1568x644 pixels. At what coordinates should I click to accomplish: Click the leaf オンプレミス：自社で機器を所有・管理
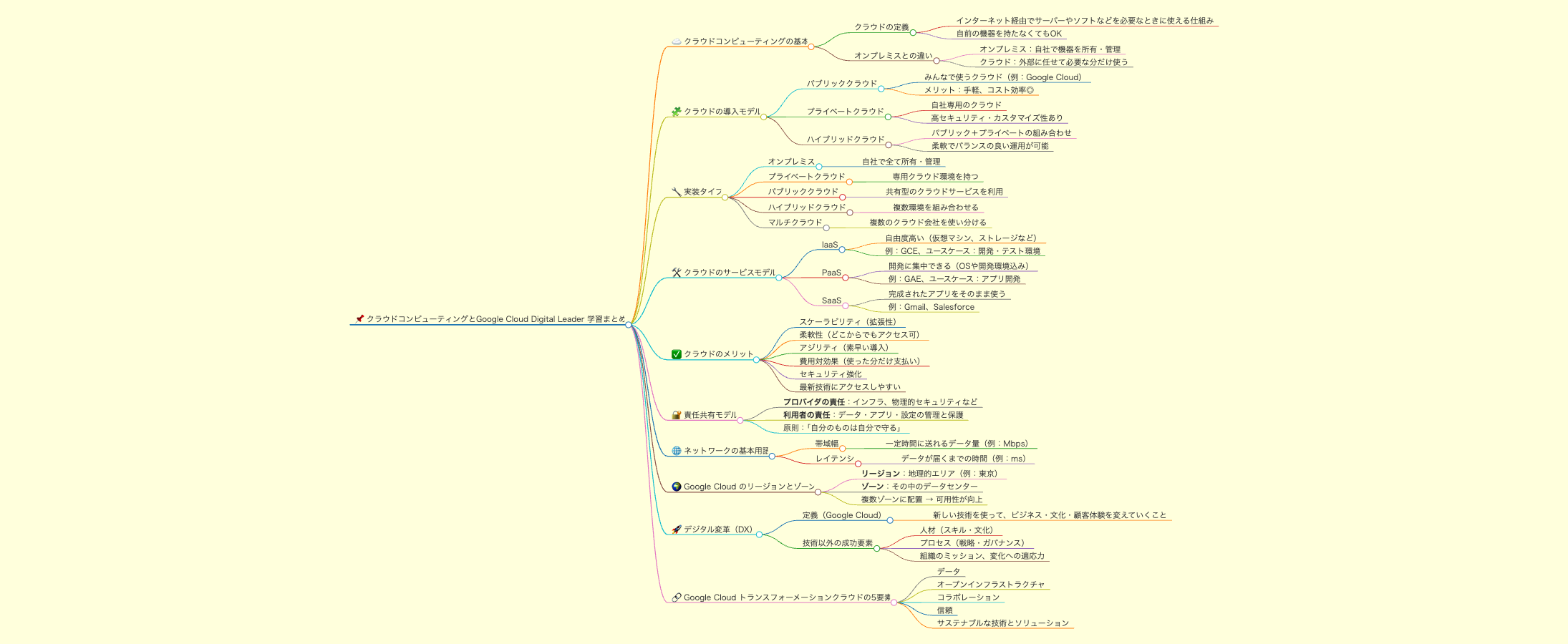pos(1050,49)
